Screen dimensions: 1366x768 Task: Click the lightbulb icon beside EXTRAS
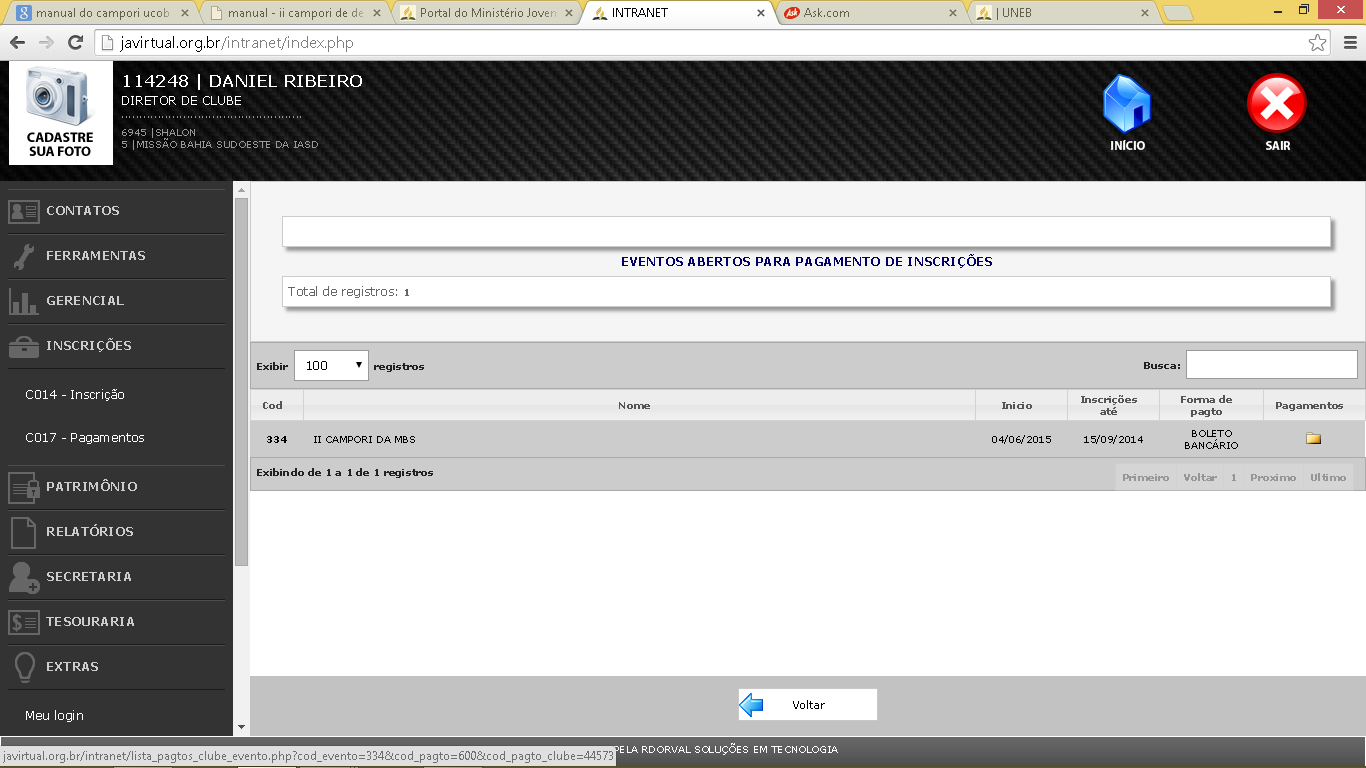click(x=23, y=667)
